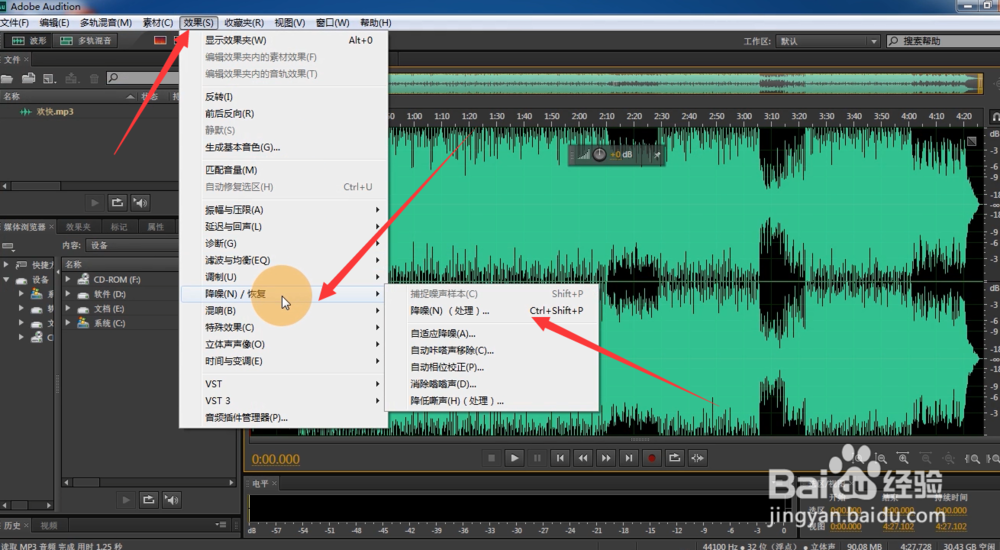Click the Fast Forward button
This screenshot has width=1000, height=550.
(606, 458)
